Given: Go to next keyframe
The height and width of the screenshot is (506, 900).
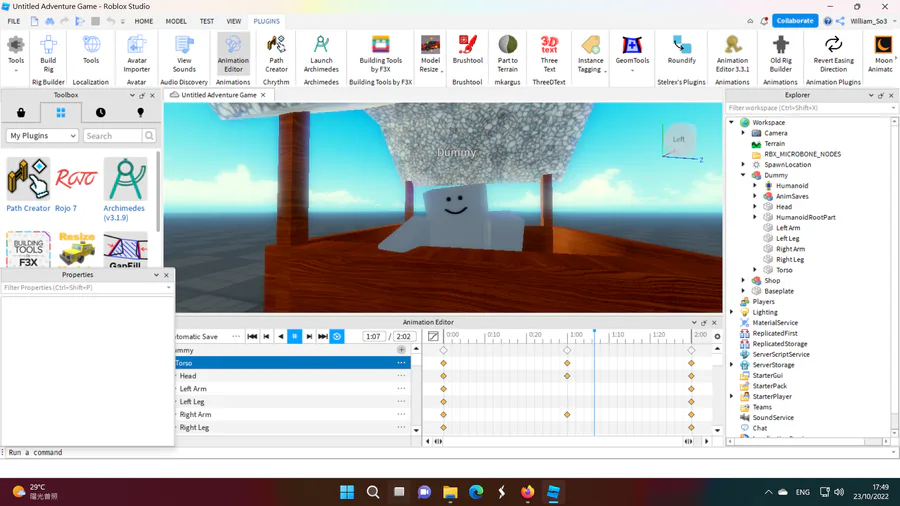Looking at the screenshot, I should (309, 336).
